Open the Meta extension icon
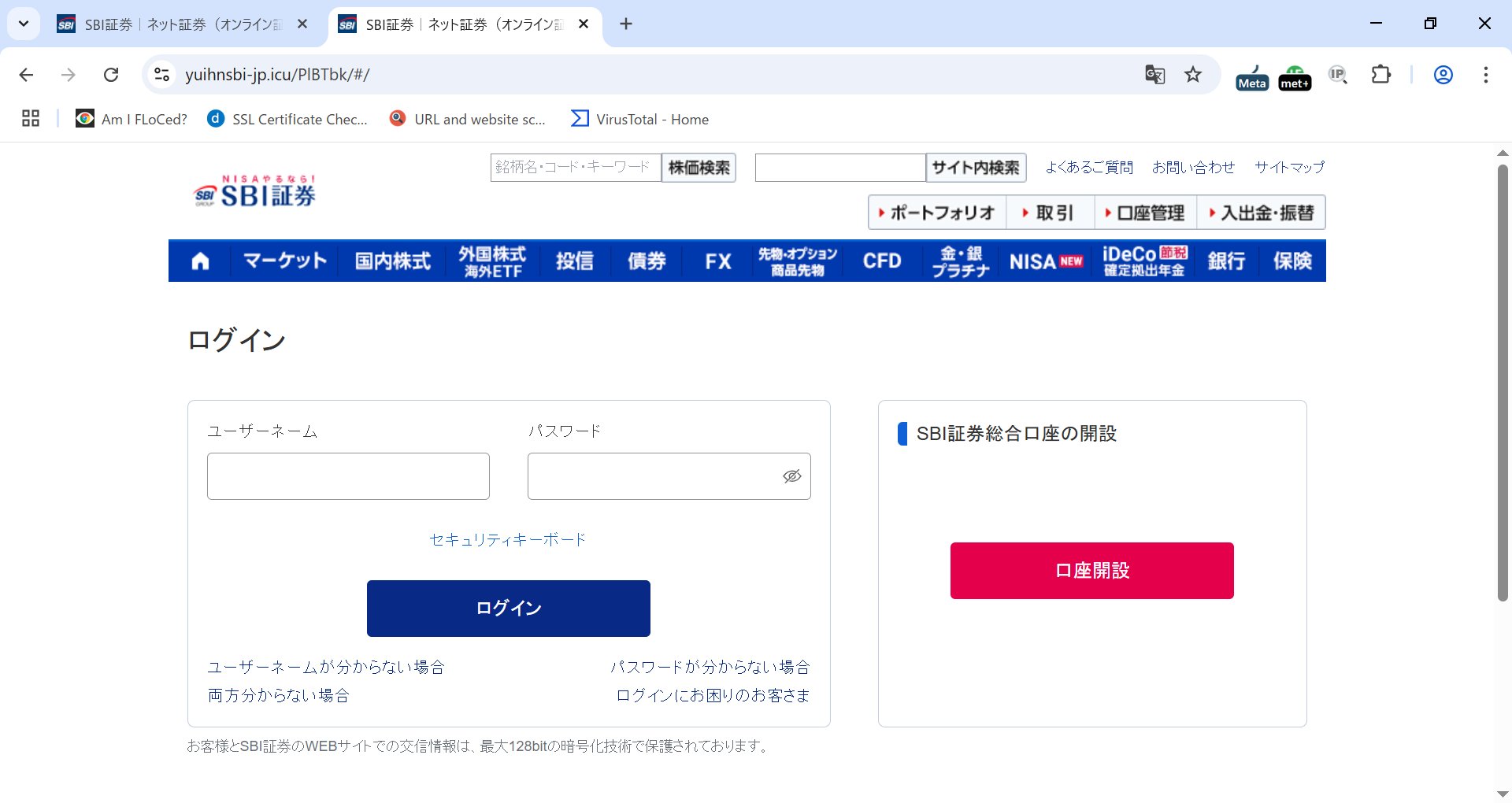The image size is (1512, 803). pos(1252,77)
